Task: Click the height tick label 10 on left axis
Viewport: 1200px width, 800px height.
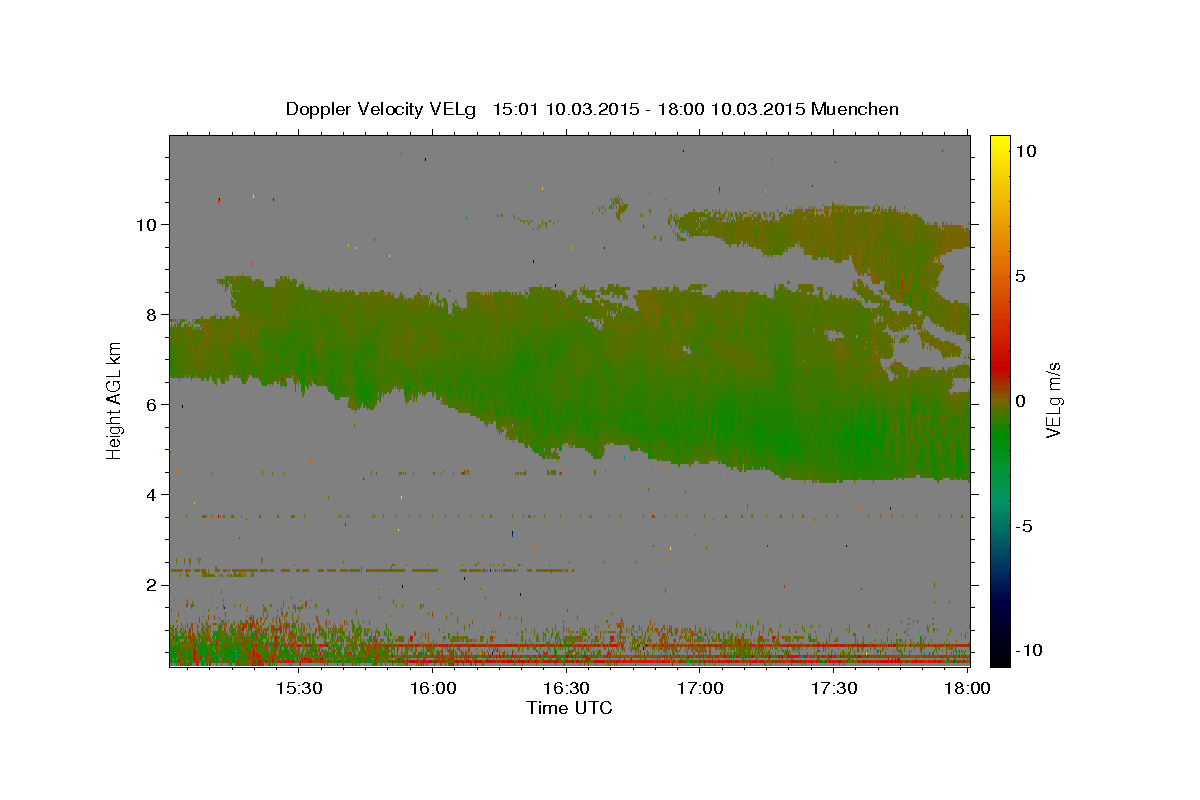Action: (147, 225)
